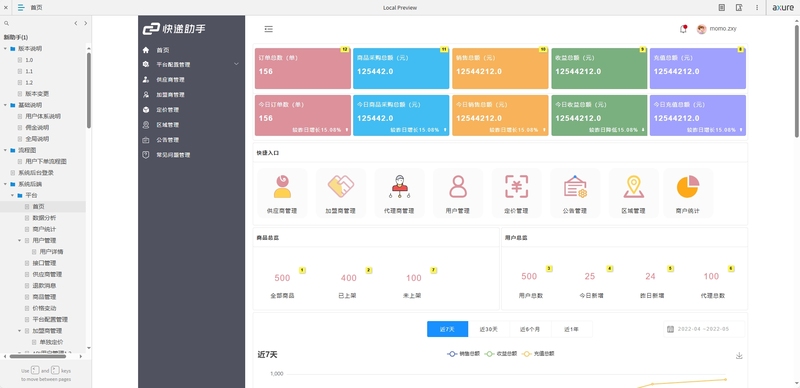Collapse the 系统后端 folder in the page tree
Screen dimensions: 800x388
(x=6, y=184)
